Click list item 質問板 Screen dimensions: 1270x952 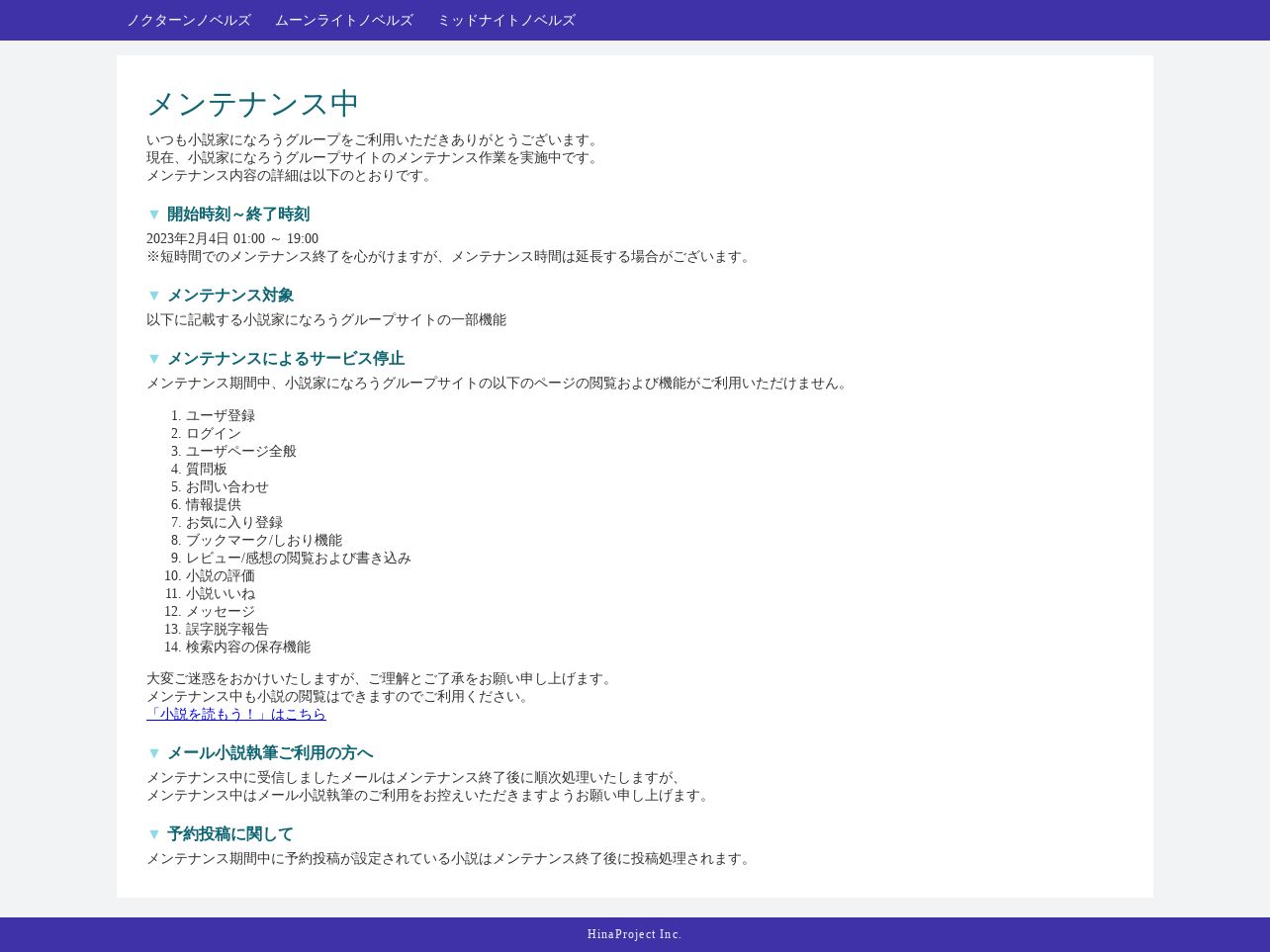click(x=207, y=470)
